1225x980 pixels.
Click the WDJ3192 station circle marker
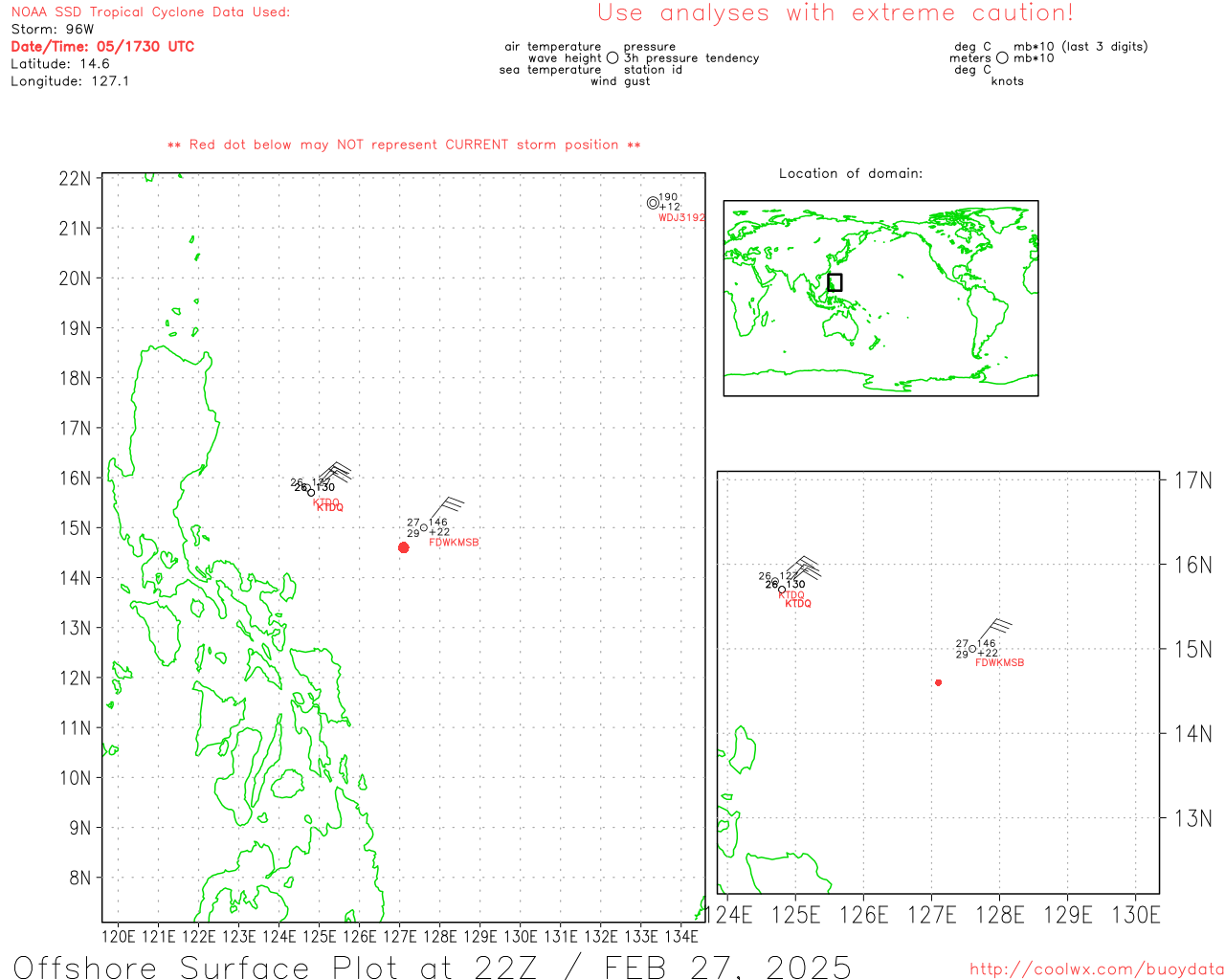click(x=653, y=203)
